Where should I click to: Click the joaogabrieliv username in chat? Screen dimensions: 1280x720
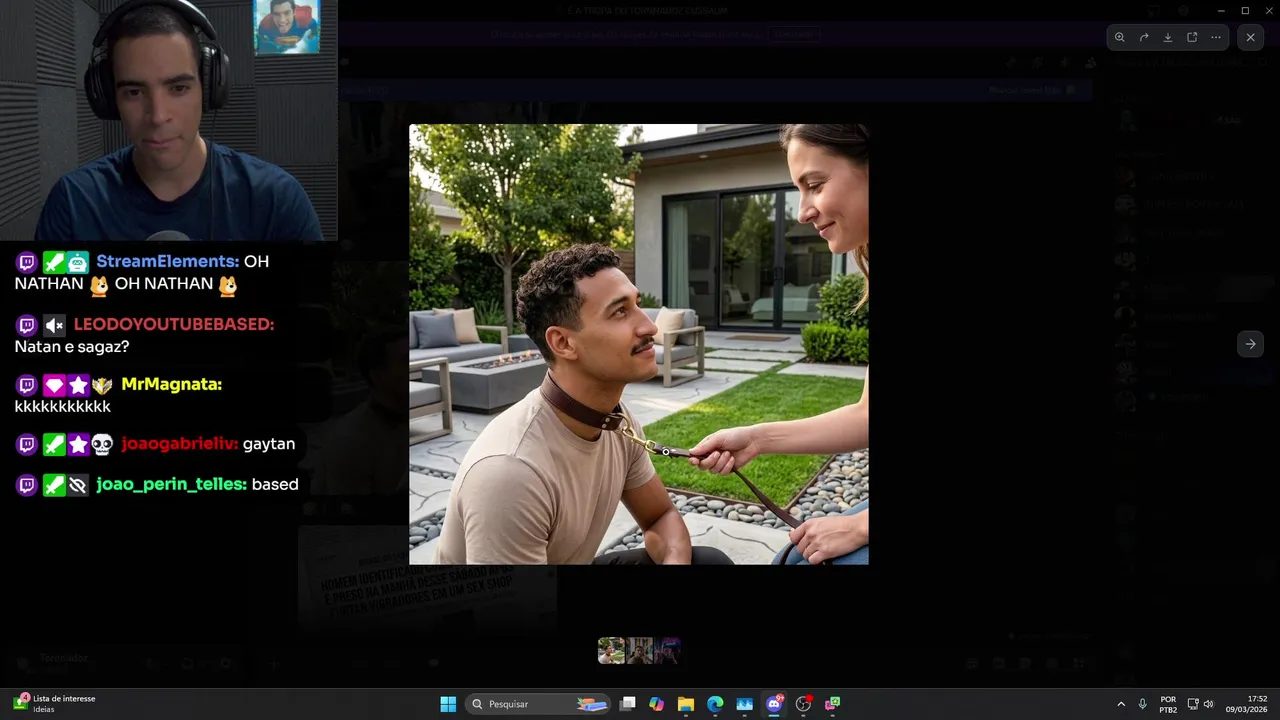179,444
